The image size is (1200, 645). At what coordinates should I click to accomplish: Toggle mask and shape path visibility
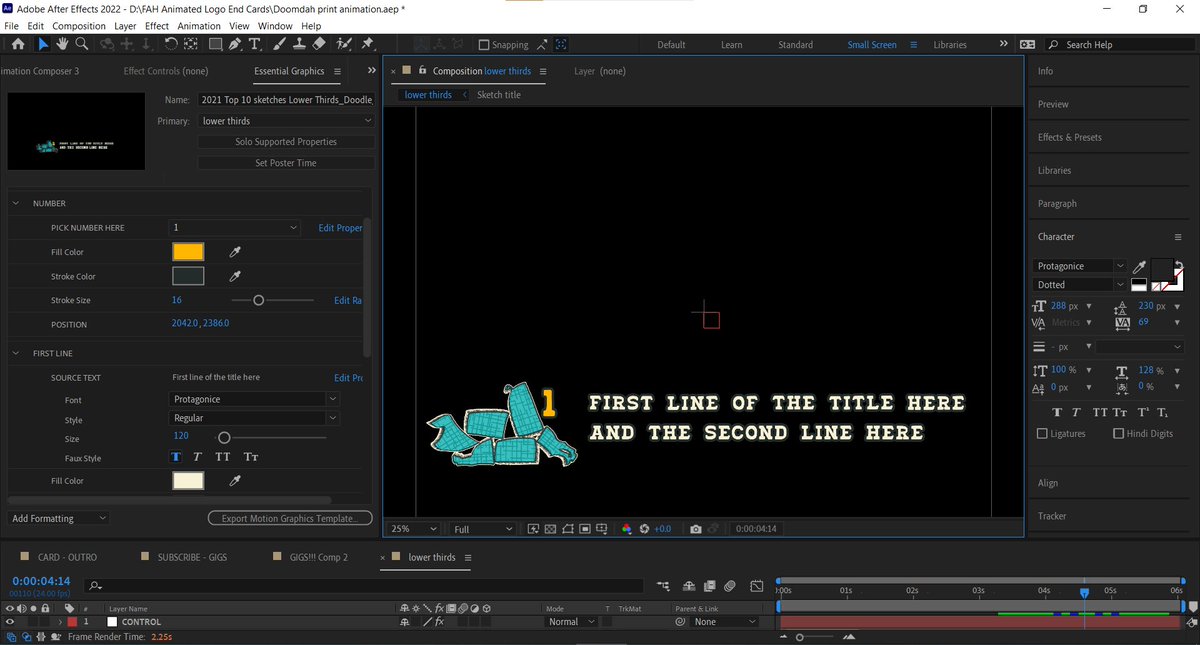click(568, 529)
